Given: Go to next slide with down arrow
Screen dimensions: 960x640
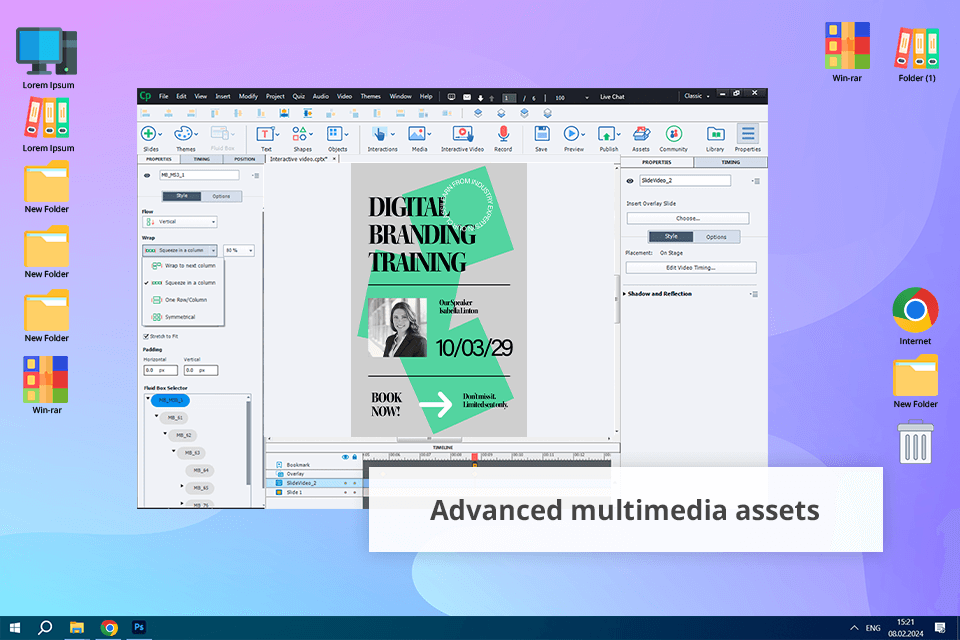Looking at the screenshot, I should 481,97.
